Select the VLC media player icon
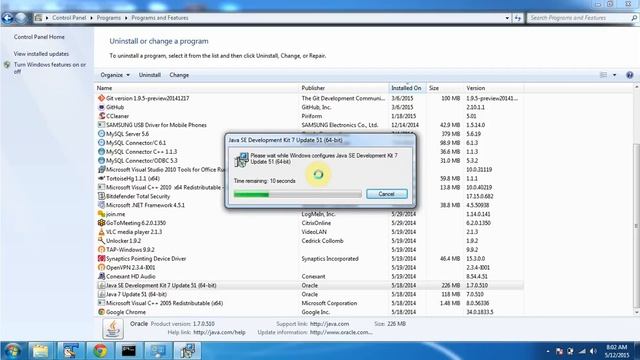 (x=101, y=232)
